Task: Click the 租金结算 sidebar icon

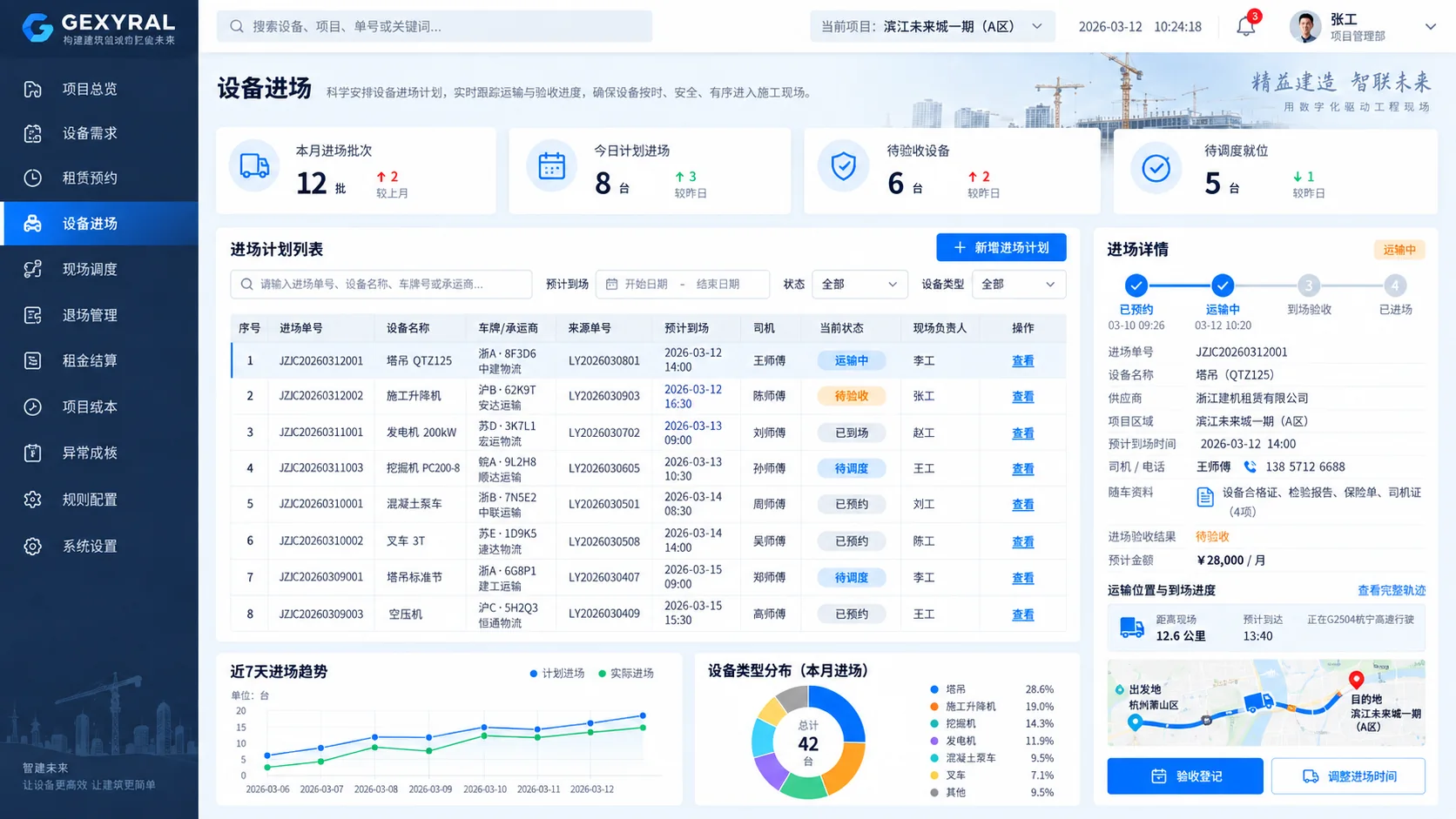Action: point(33,360)
